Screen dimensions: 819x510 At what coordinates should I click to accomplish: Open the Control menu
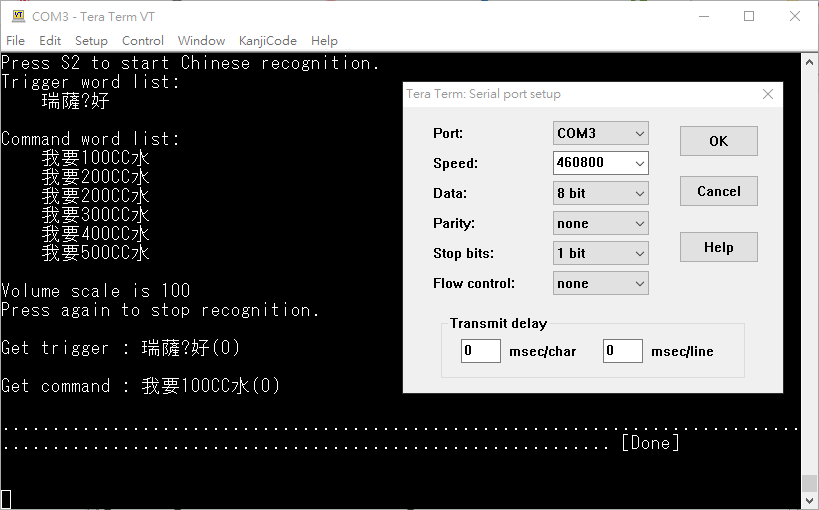(143, 41)
